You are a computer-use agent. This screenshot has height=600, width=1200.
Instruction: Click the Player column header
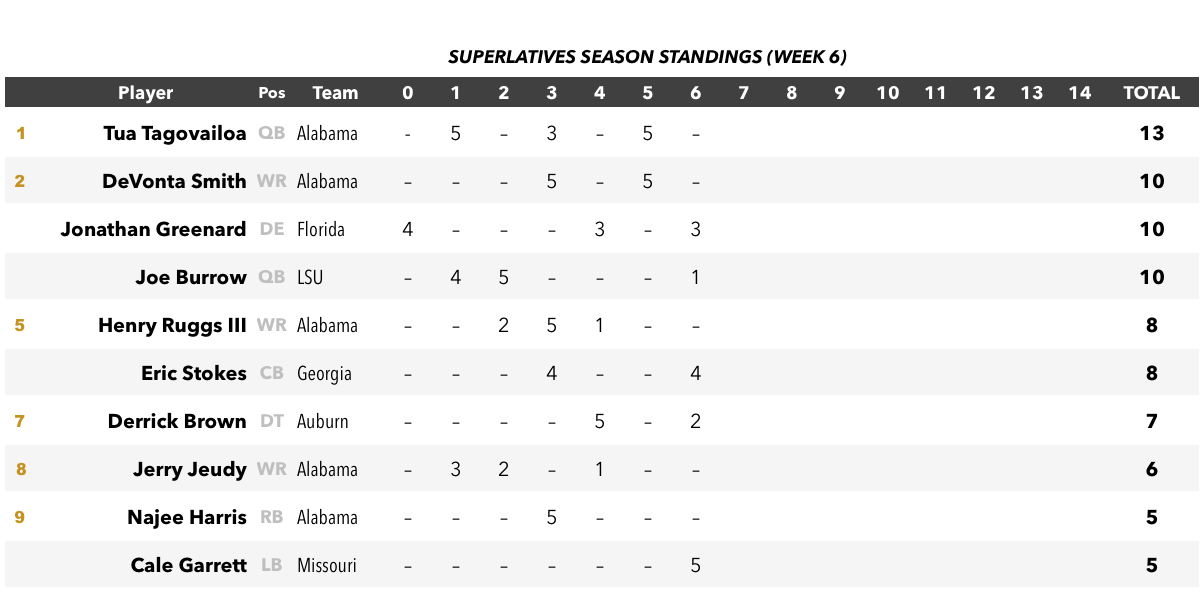click(145, 93)
